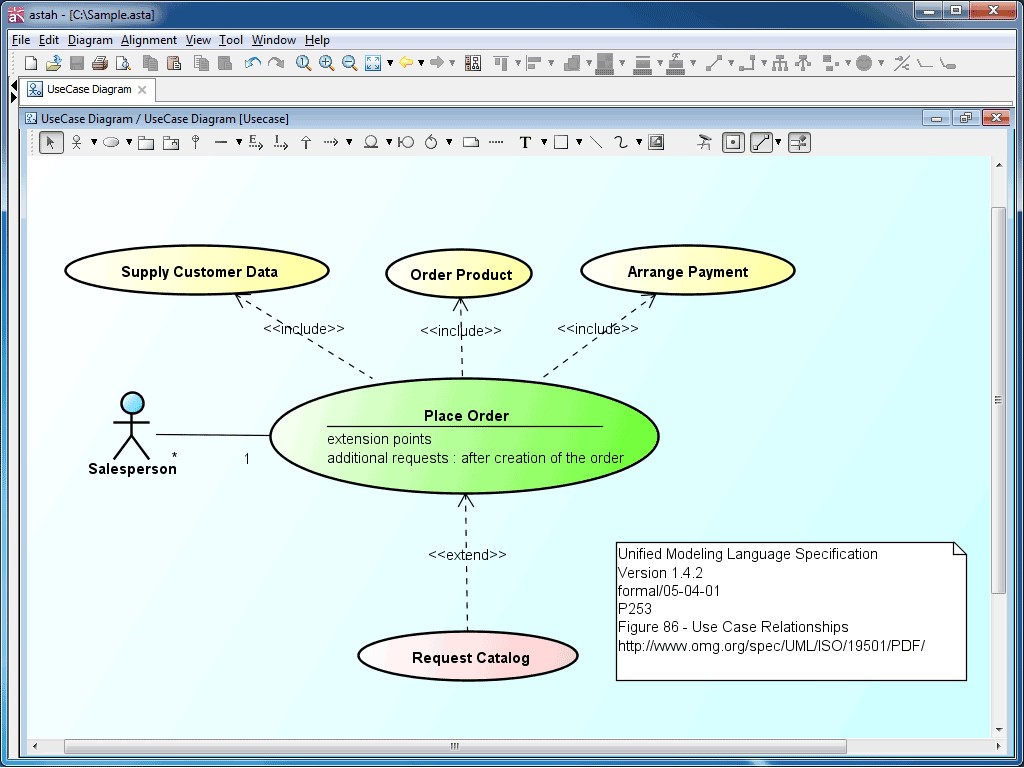
Task: Select the Actor tool in diagram palette
Action: click(76, 143)
